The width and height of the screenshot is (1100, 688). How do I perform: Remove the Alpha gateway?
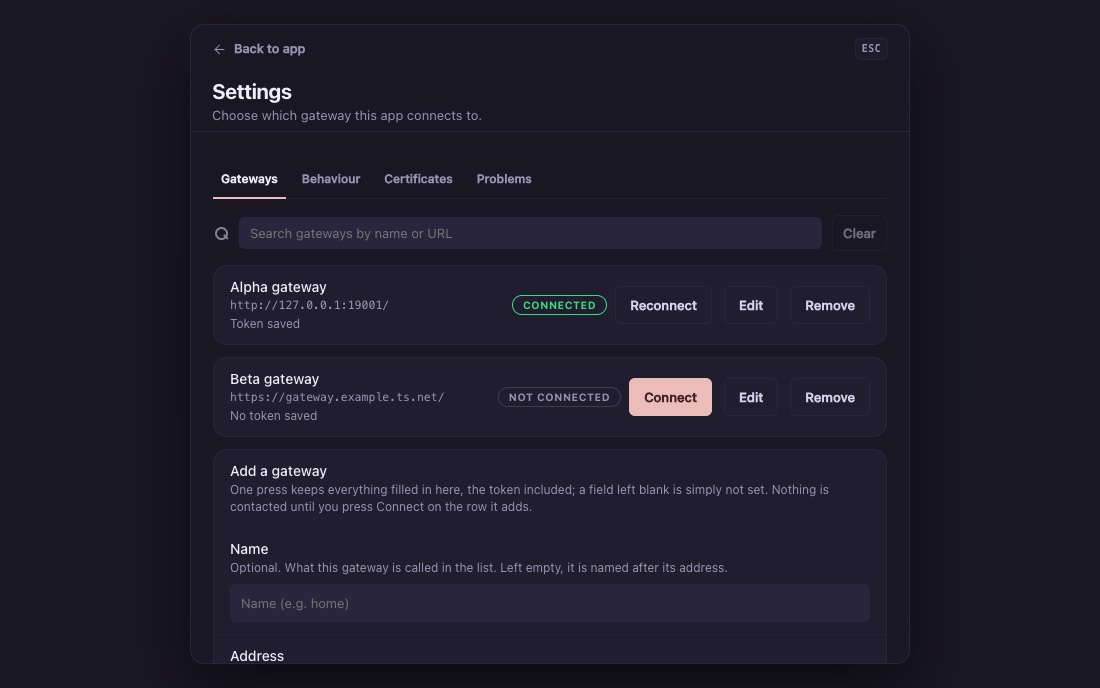829,305
